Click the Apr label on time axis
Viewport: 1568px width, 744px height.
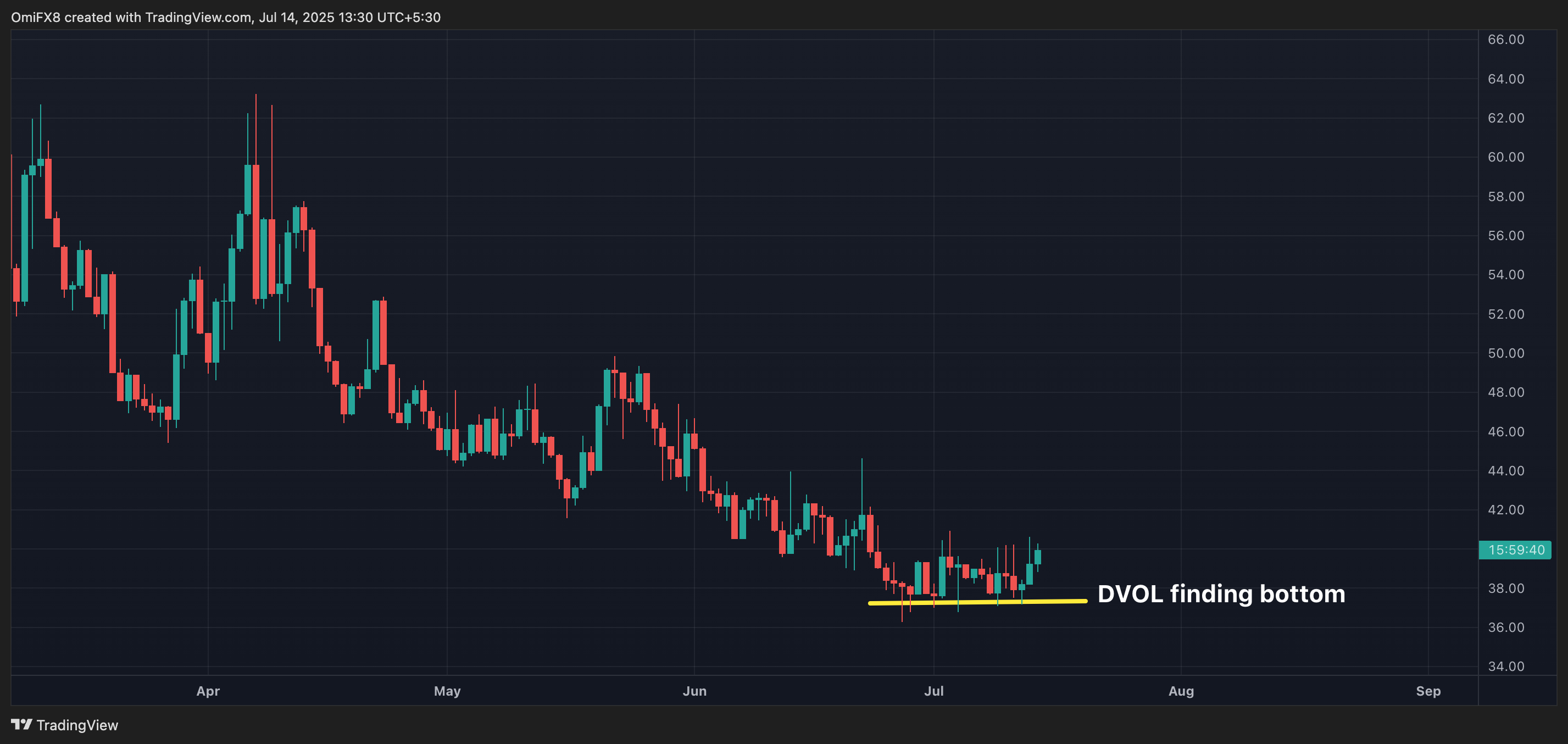pyautogui.click(x=208, y=692)
